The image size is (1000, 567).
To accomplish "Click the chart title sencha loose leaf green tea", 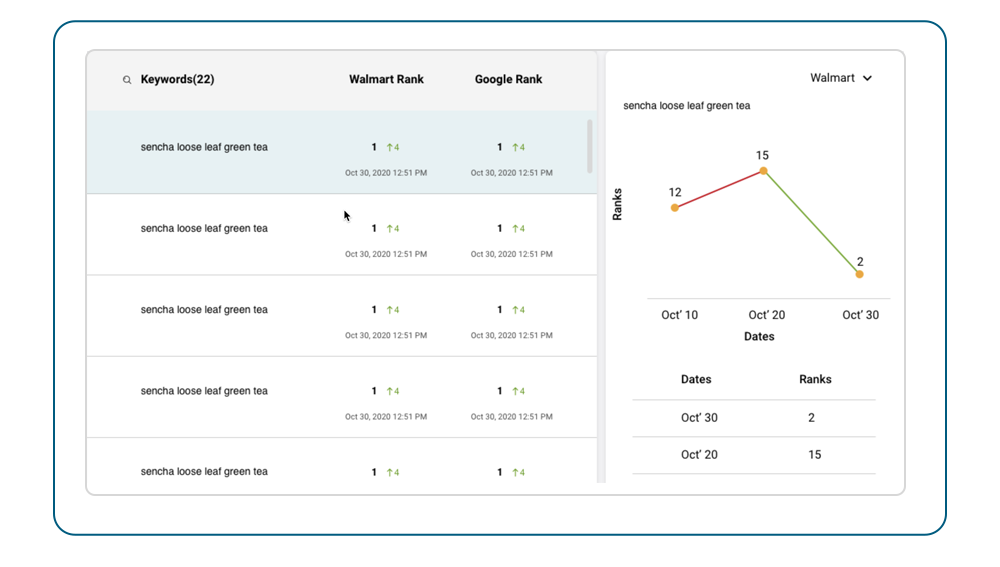I will 686,106.
